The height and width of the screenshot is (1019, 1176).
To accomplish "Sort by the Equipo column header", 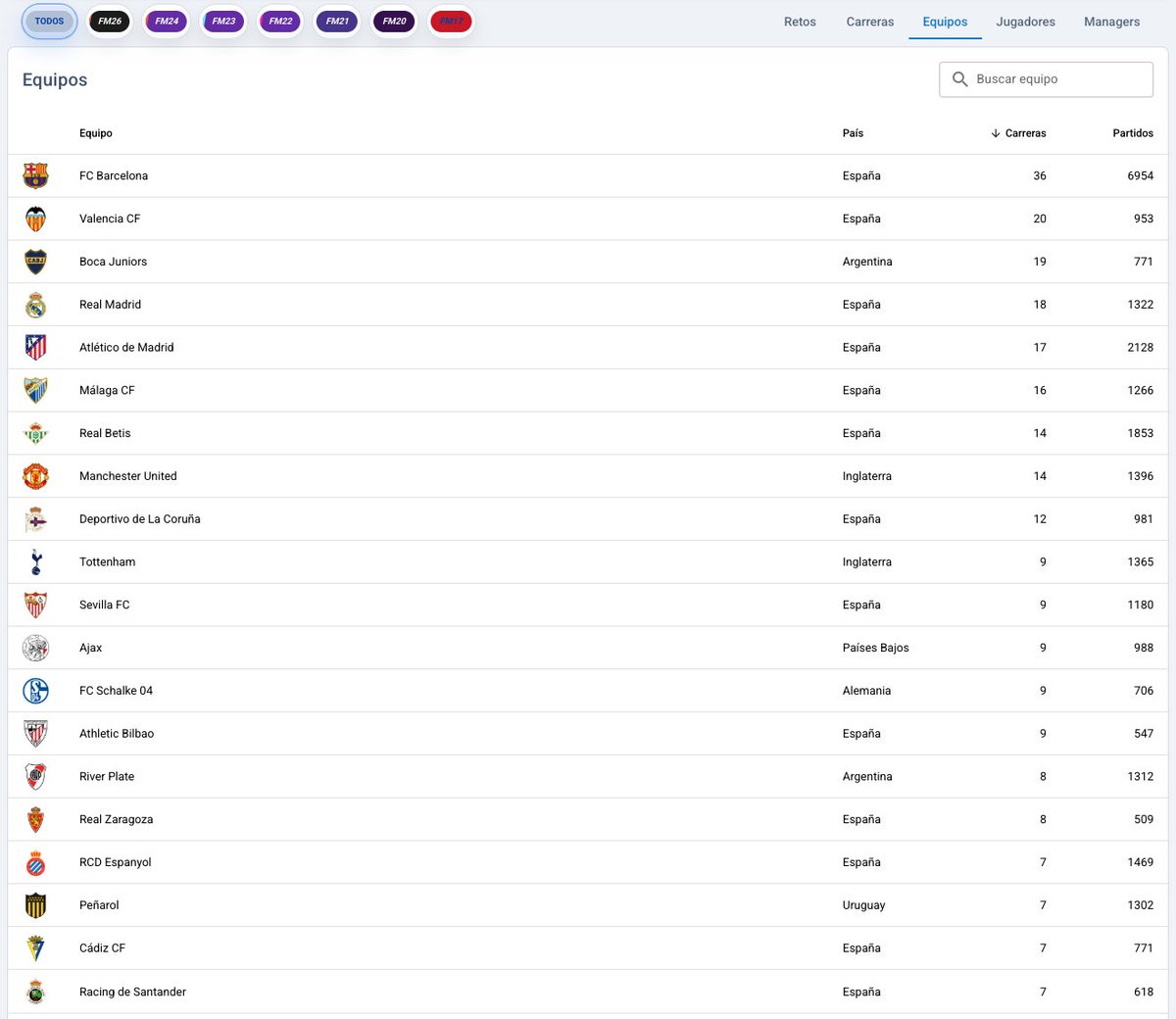I will pos(96,133).
